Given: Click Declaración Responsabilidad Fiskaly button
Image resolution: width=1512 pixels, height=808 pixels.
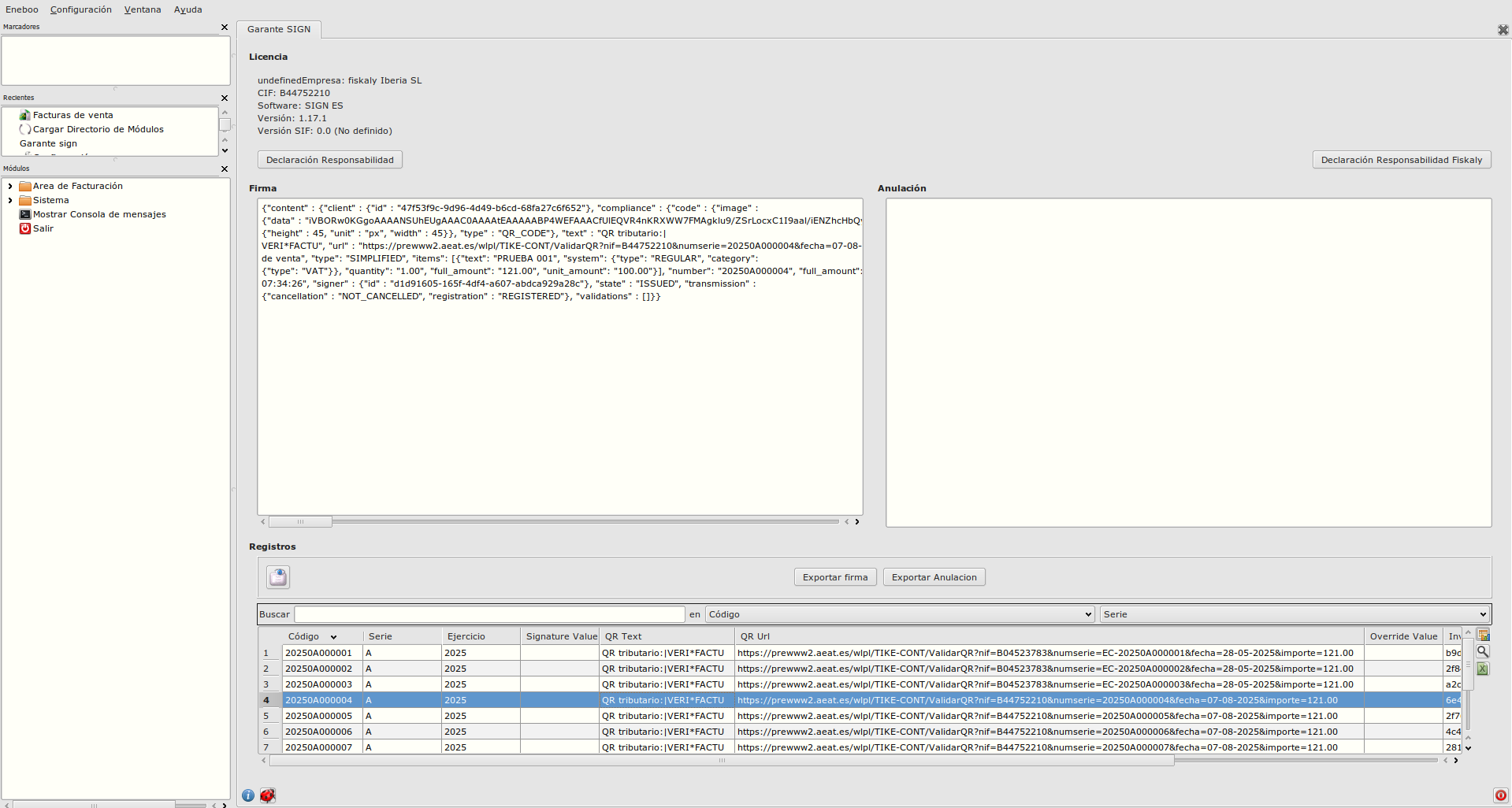Looking at the screenshot, I should point(1402,160).
